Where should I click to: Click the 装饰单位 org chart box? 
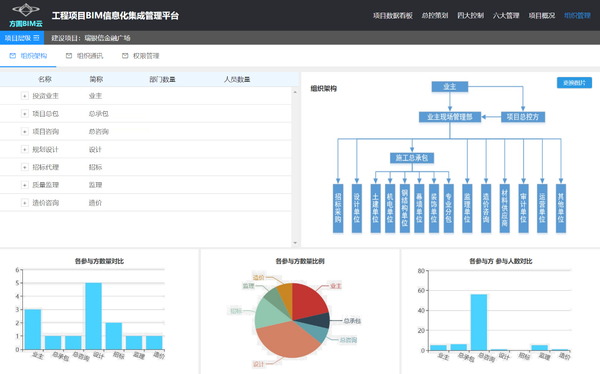click(434, 208)
